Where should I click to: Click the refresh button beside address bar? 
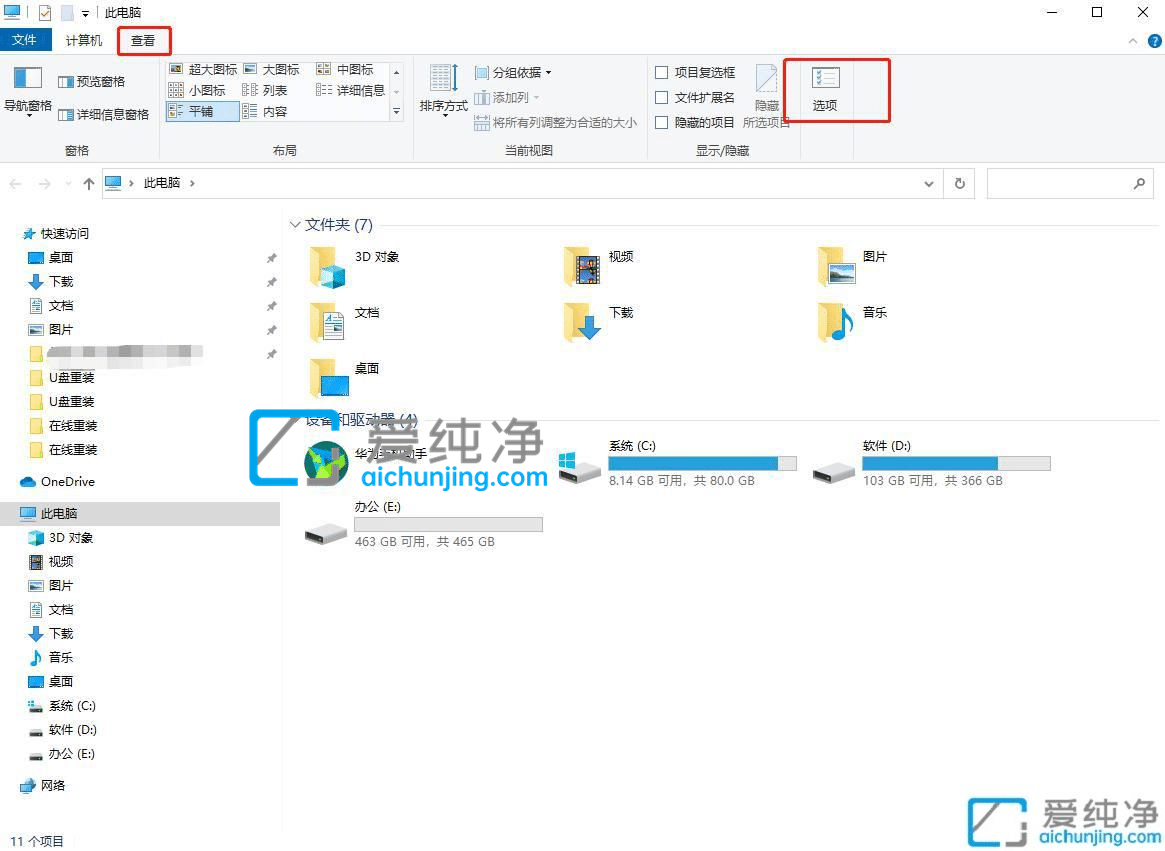pos(958,183)
